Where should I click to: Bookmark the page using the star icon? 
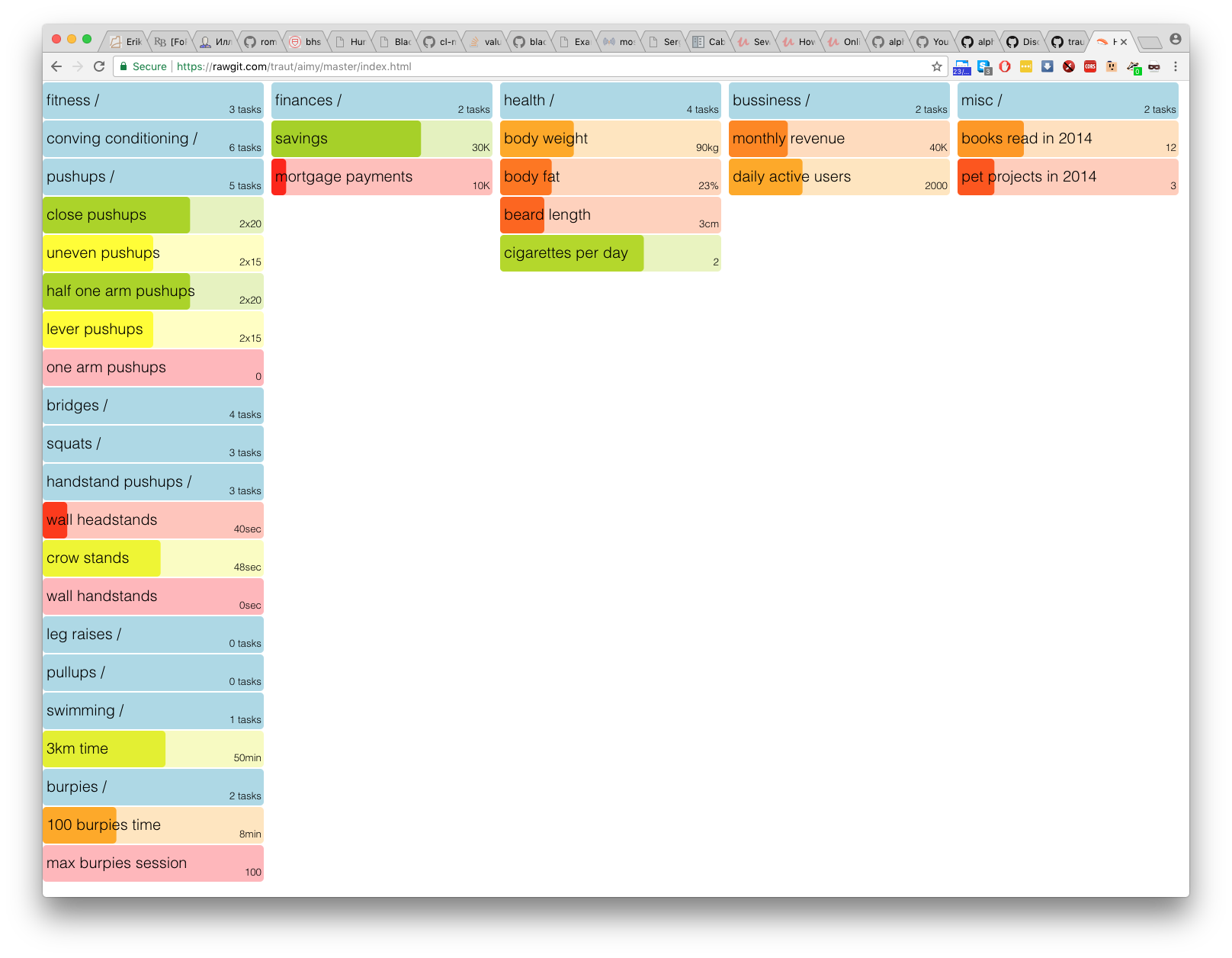pyautogui.click(x=936, y=66)
